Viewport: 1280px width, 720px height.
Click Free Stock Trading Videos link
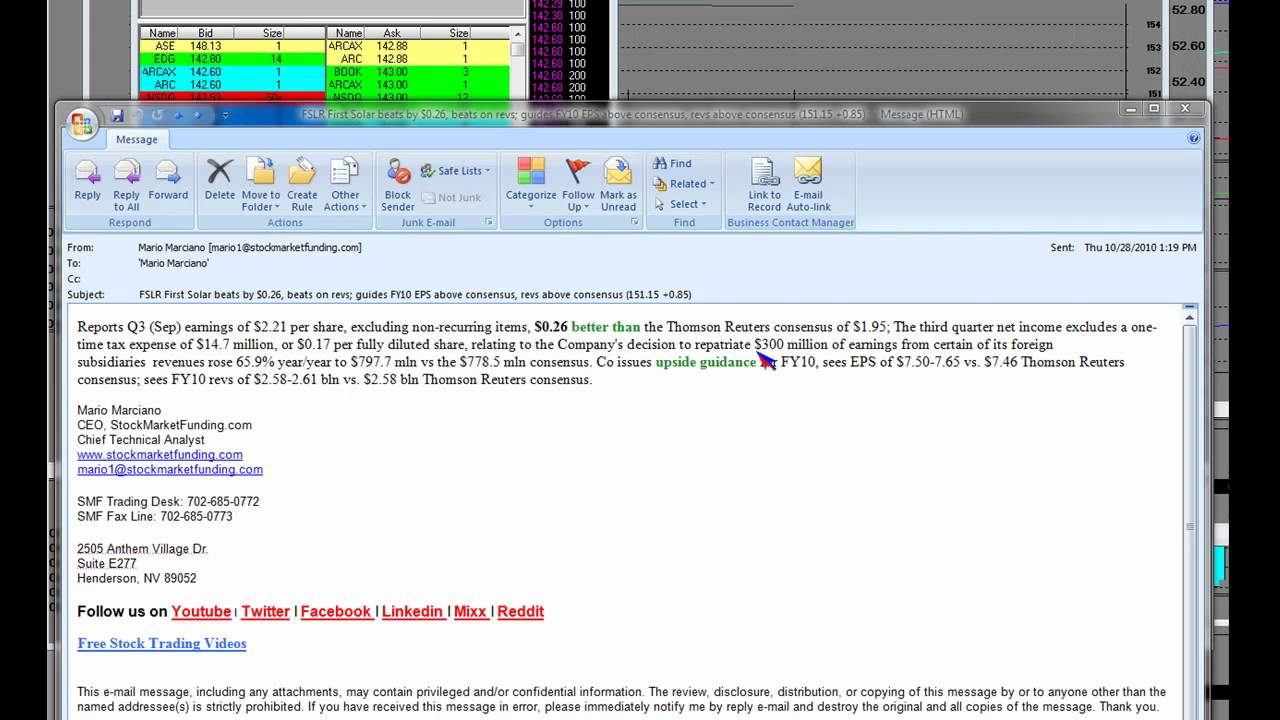pyautogui.click(x=162, y=643)
